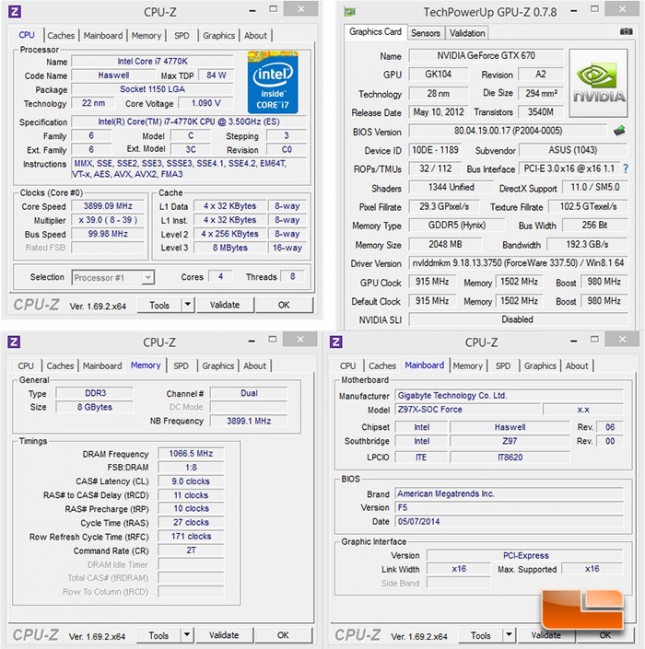The image size is (645, 649).
Task: Switch to the Sensors tab in GPU-Z
Action: coord(426,33)
